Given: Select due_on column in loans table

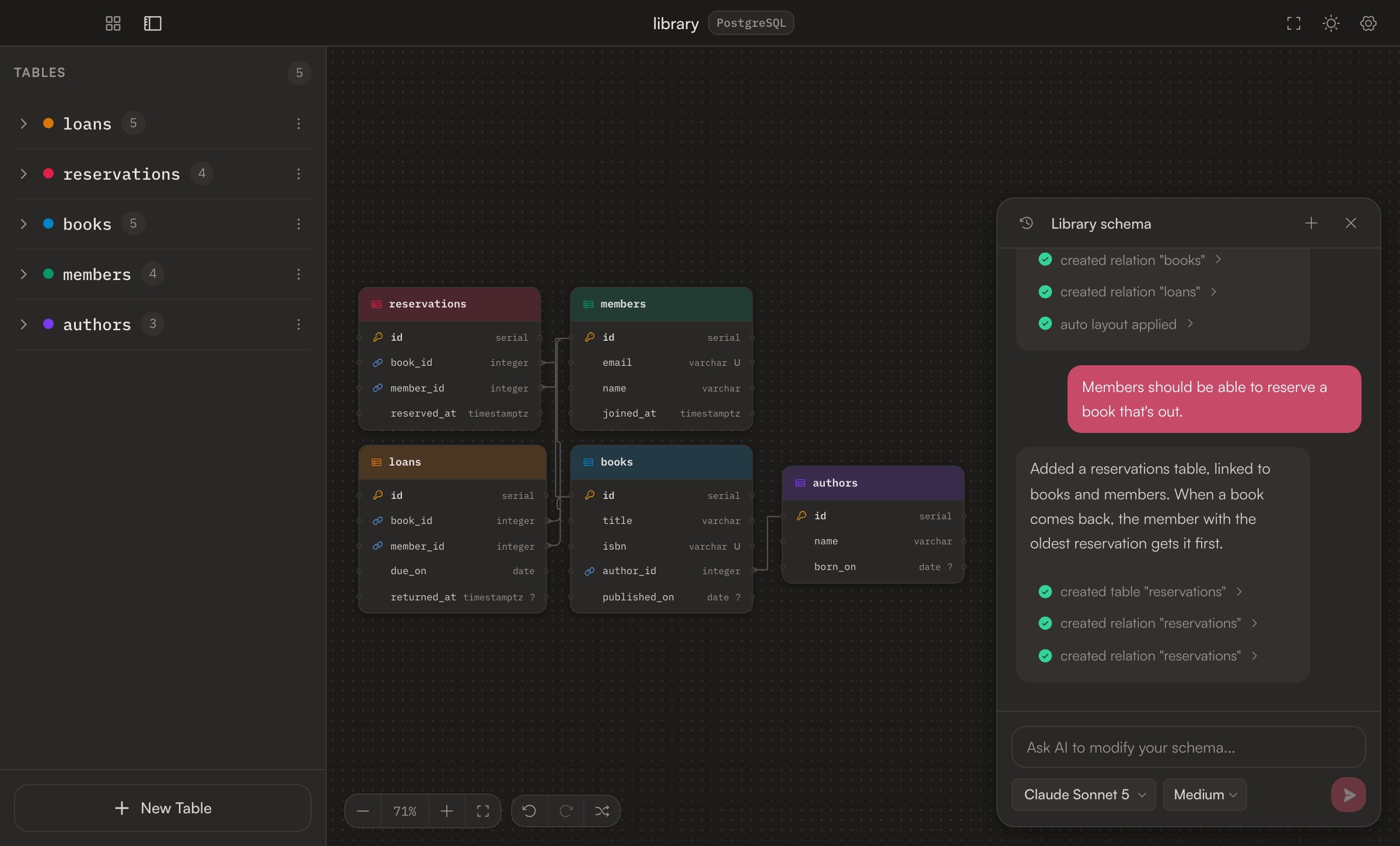Looking at the screenshot, I should [x=453, y=571].
